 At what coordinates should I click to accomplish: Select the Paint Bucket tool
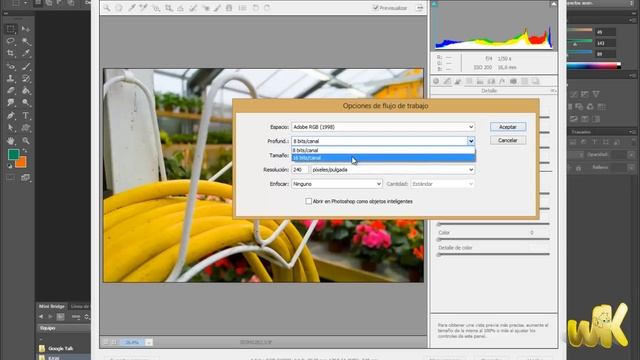pos(26,91)
